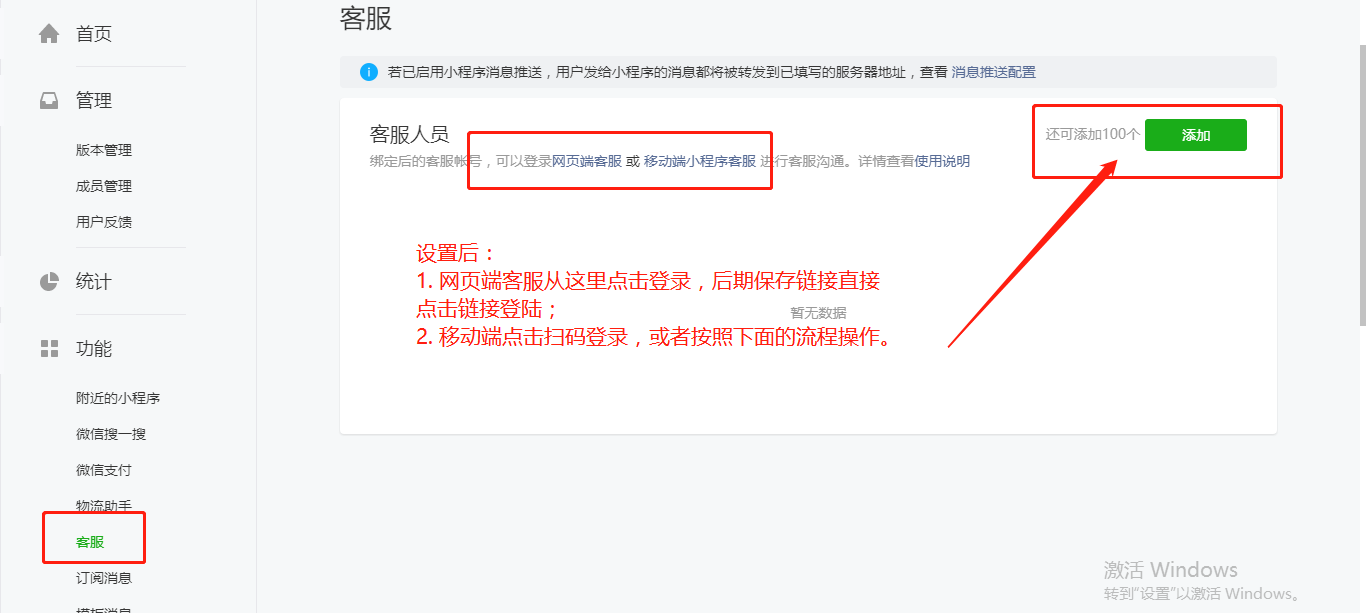
Task: Open 微信支付 sidebar item
Action: (x=104, y=470)
